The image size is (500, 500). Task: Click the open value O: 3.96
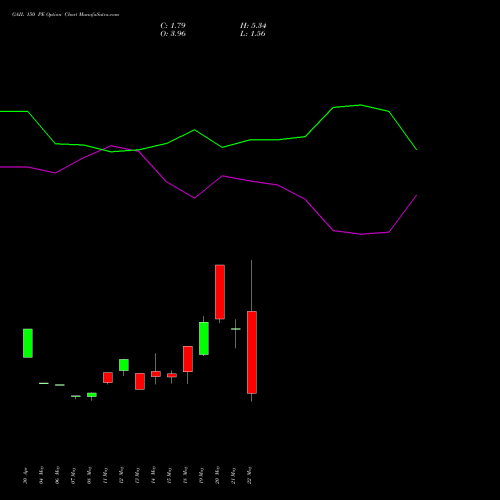tap(173, 34)
